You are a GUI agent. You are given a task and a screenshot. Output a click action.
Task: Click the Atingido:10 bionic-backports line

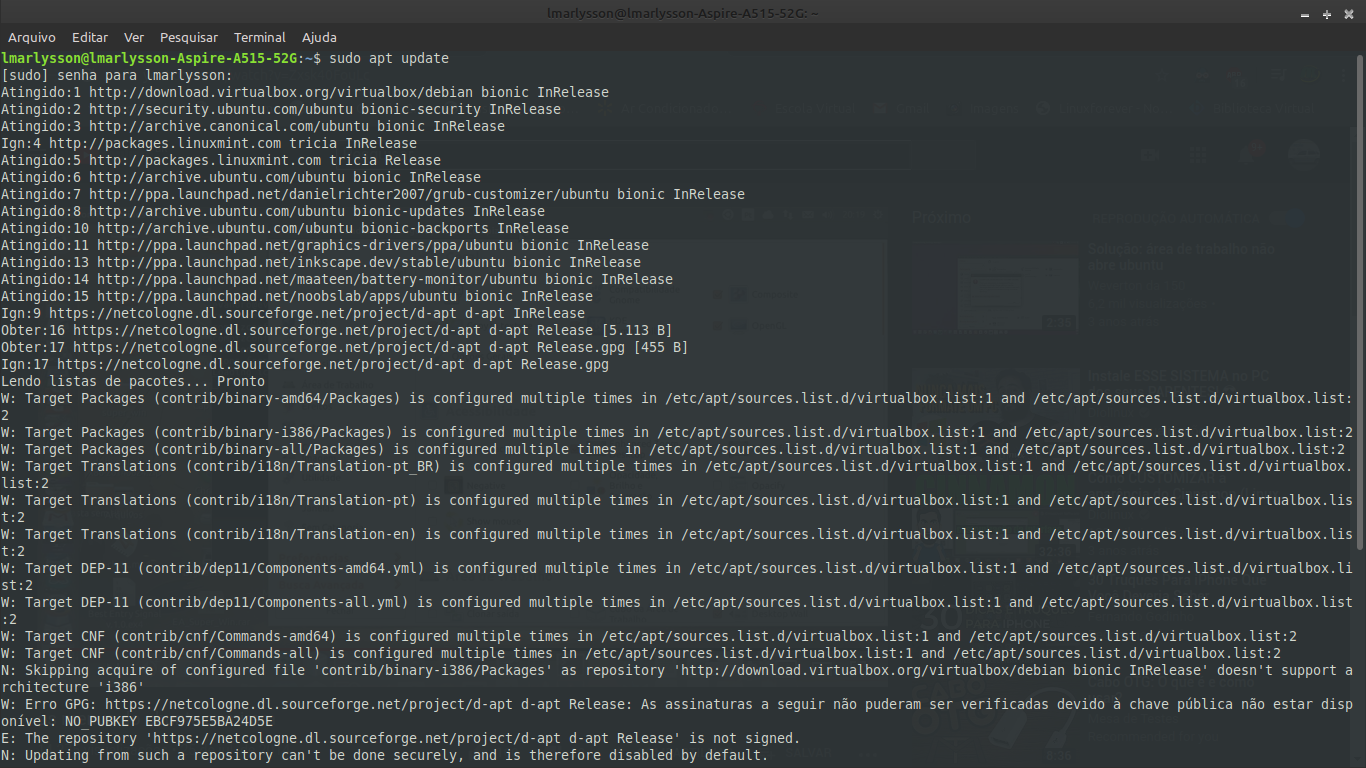pyautogui.click(x=285, y=228)
